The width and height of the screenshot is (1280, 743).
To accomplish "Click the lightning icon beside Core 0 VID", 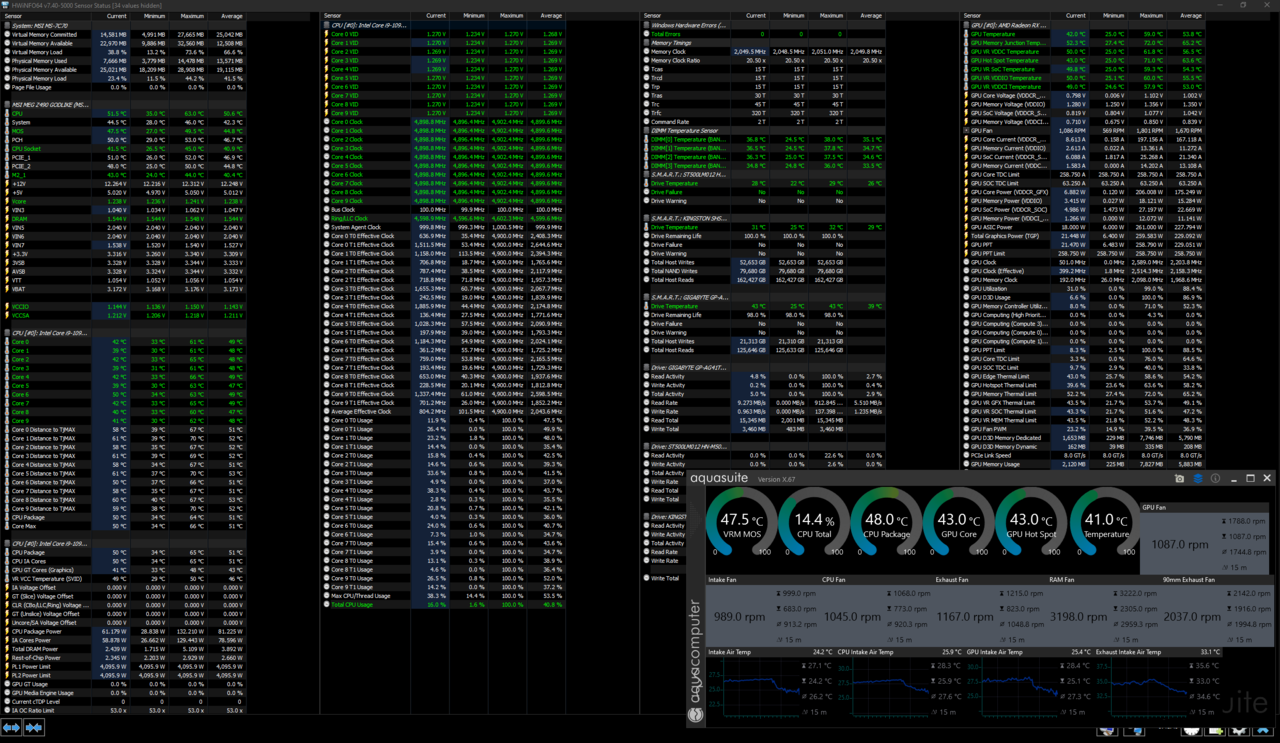I will pos(326,34).
